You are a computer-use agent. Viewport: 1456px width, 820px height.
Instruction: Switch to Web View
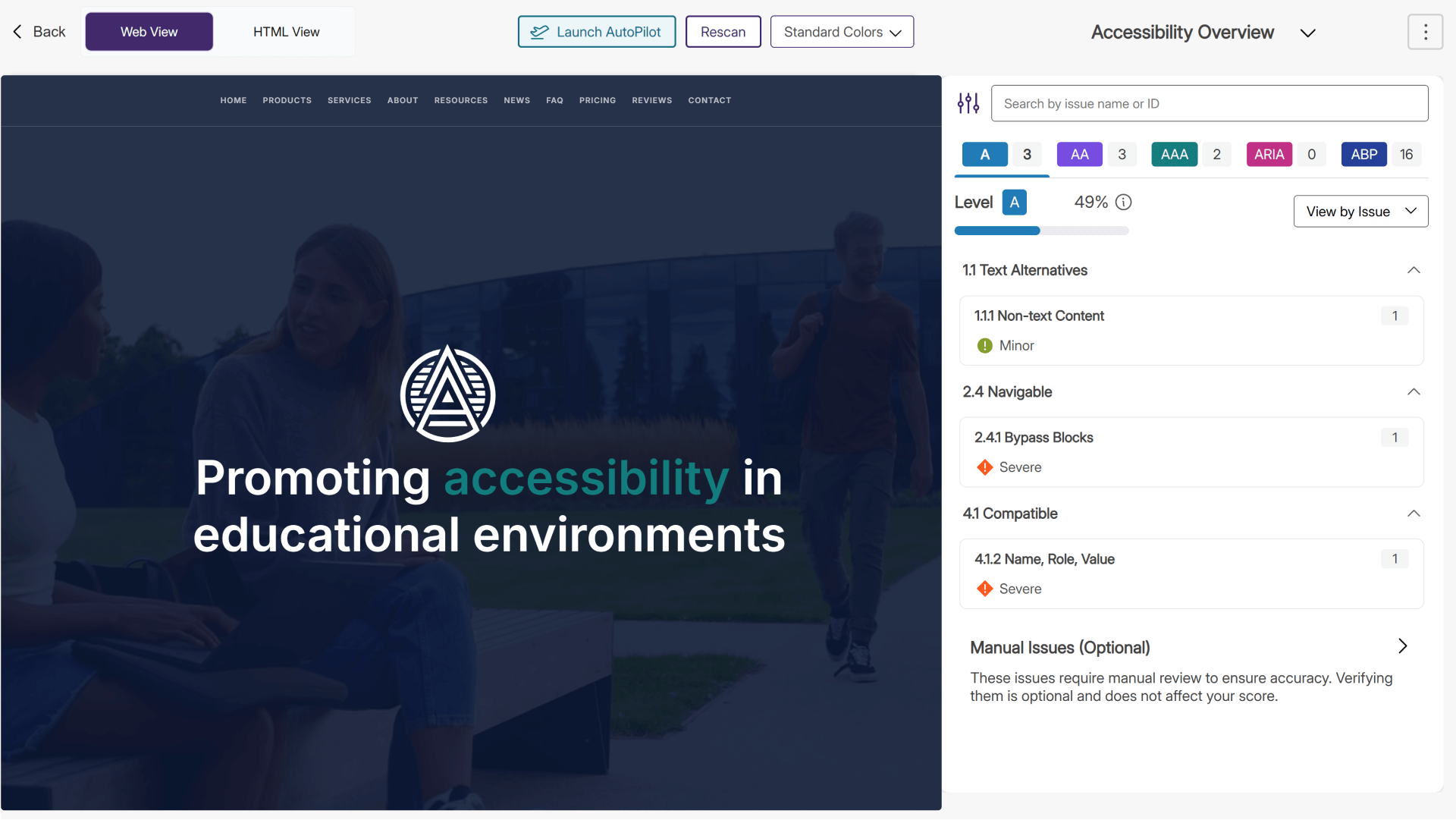point(149,32)
